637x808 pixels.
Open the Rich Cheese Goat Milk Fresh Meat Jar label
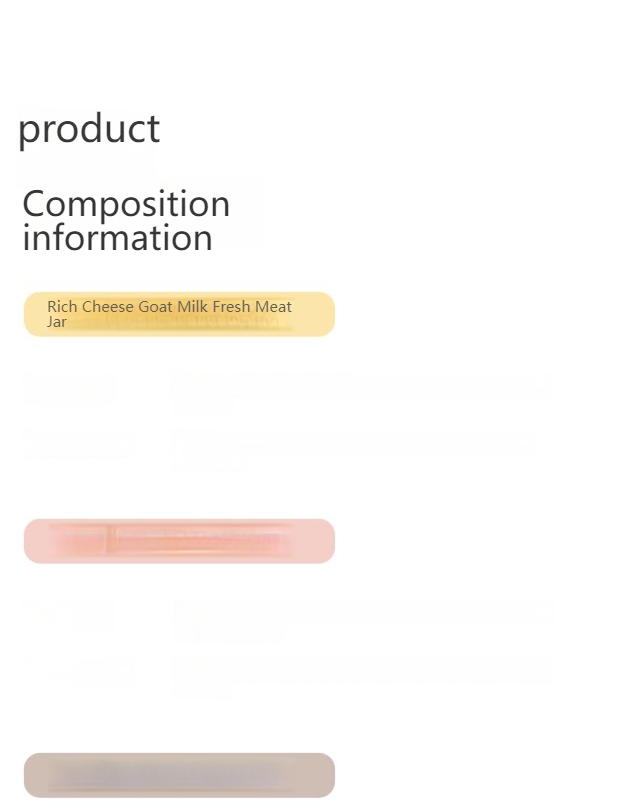(x=179, y=314)
